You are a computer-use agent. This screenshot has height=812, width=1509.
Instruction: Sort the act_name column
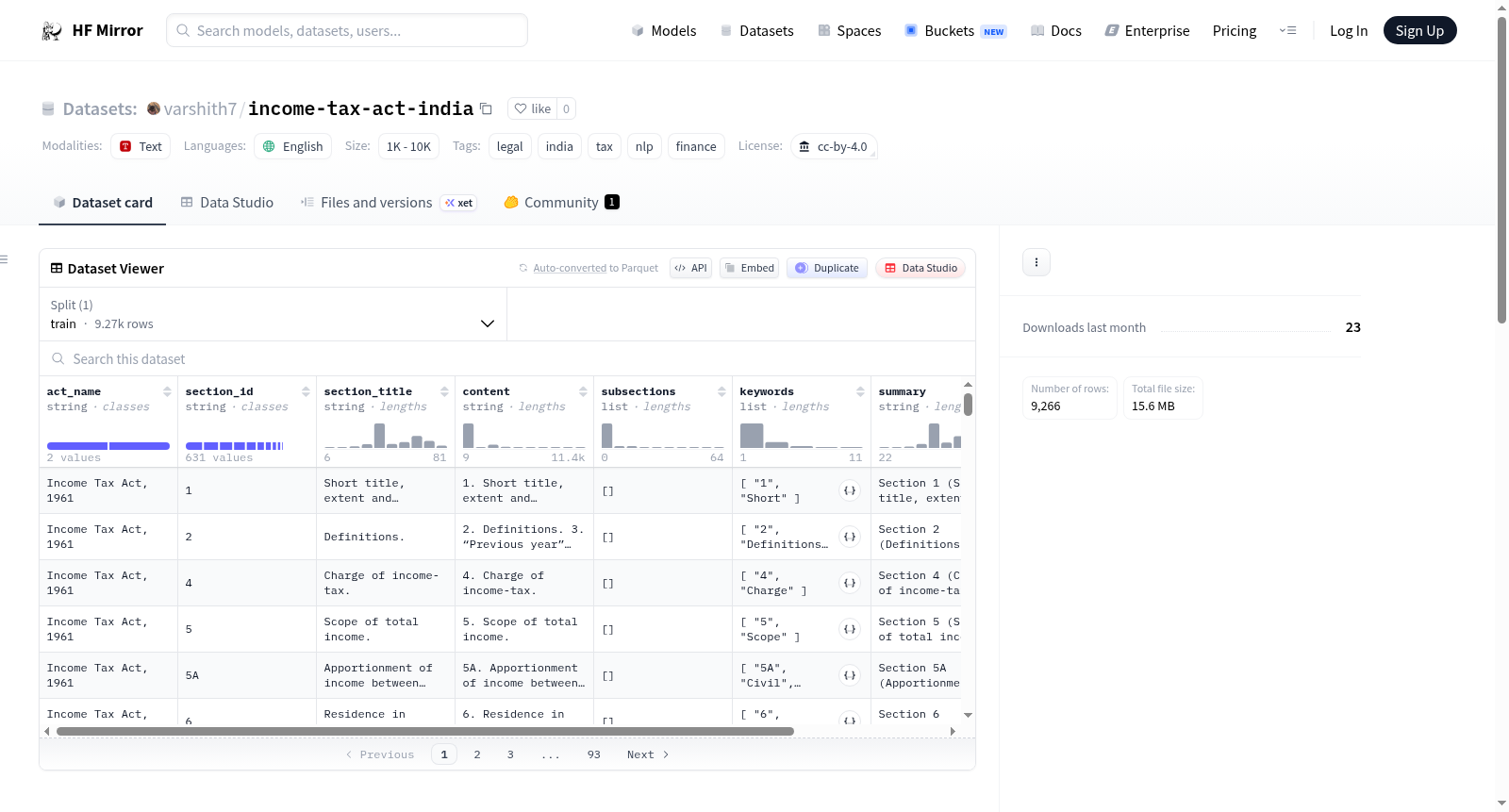click(x=167, y=391)
